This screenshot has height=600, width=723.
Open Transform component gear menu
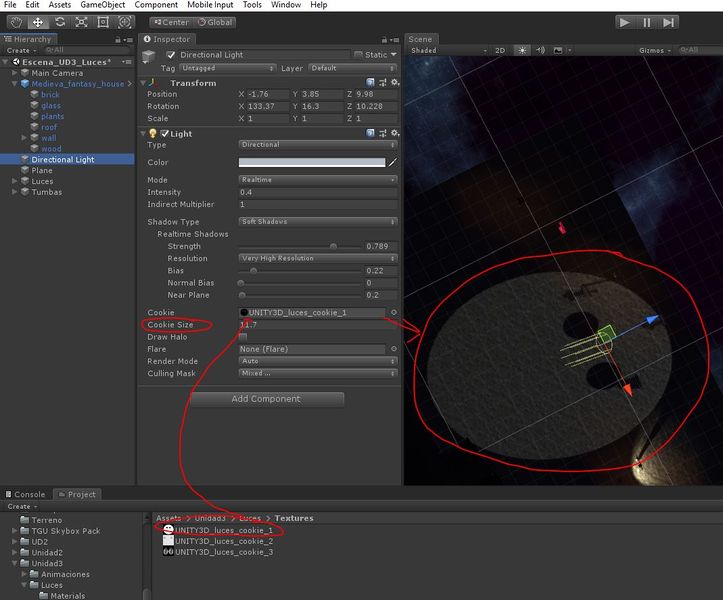(395, 82)
